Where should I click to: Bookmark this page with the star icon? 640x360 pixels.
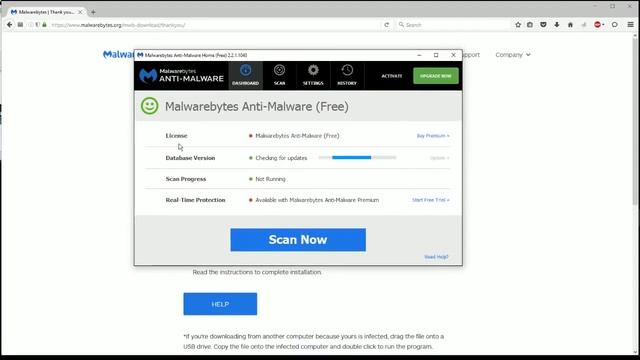coord(518,25)
